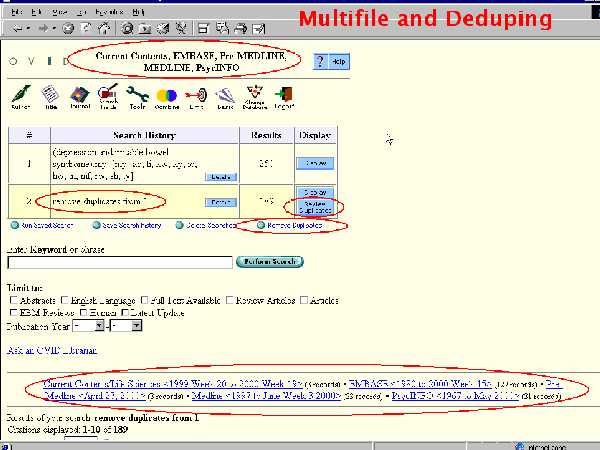Click the browser Forward arrow
Image resolution: width=600 pixels, height=450 pixels.
[43, 28]
